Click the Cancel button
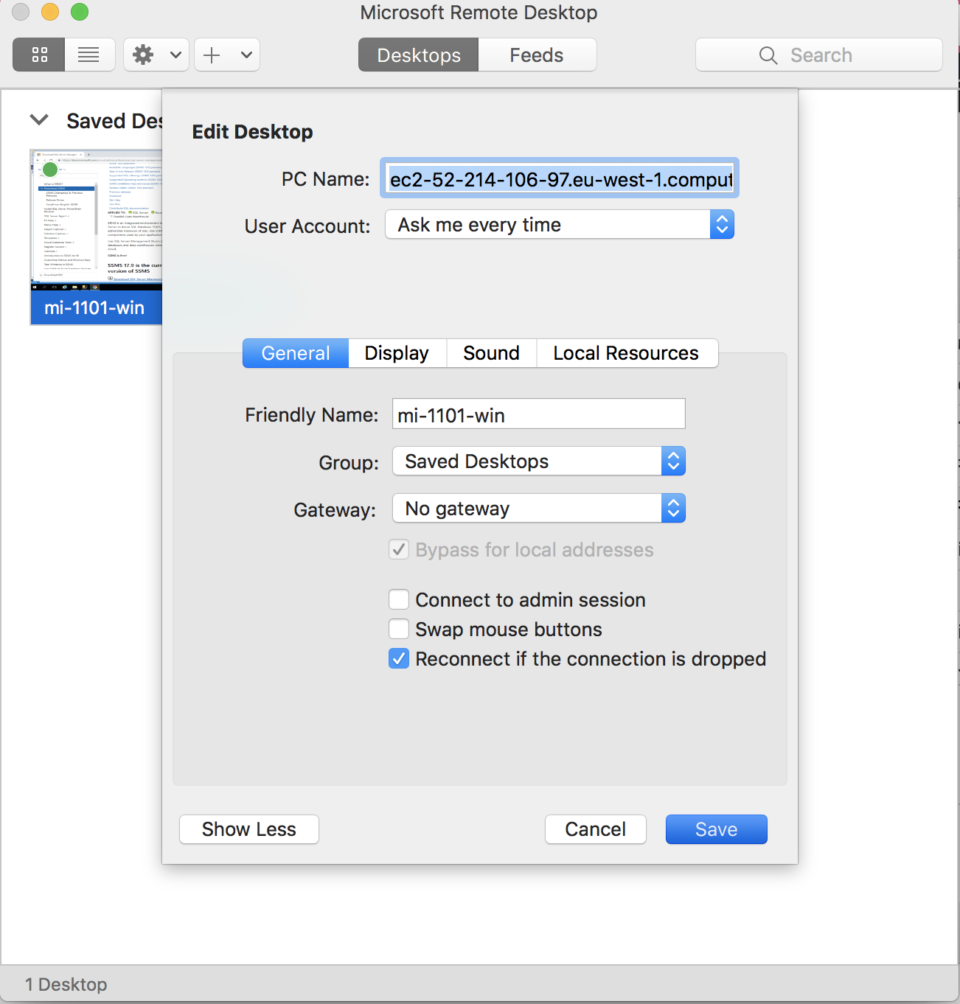This screenshot has width=960, height=1004. 595,829
